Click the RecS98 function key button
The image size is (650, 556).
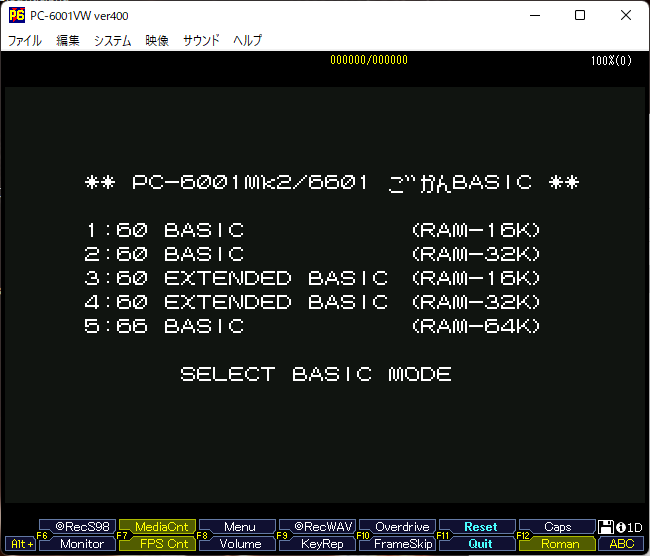click(78, 527)
